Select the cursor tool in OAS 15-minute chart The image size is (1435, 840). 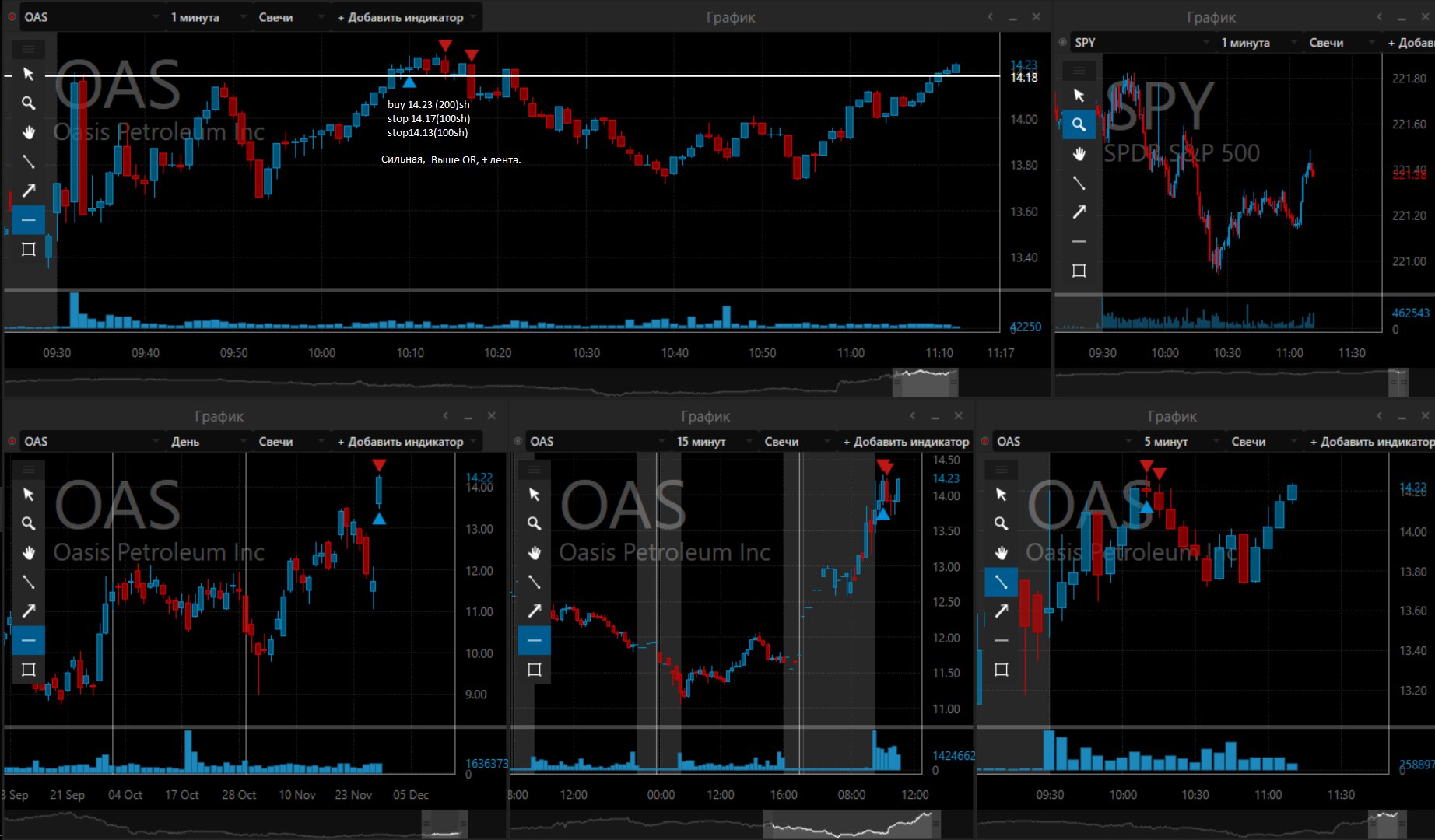pos(535,495)
